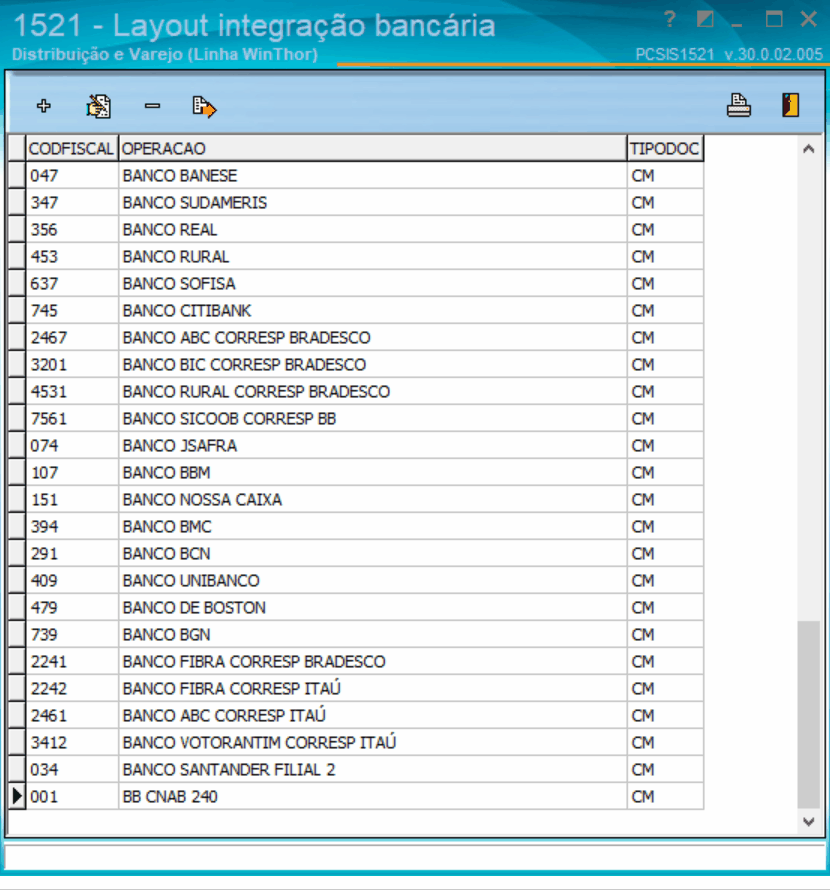Select the BANCO RURAL row with code 453
Screen dimensions: 830x890
click(x=356, y=257)
